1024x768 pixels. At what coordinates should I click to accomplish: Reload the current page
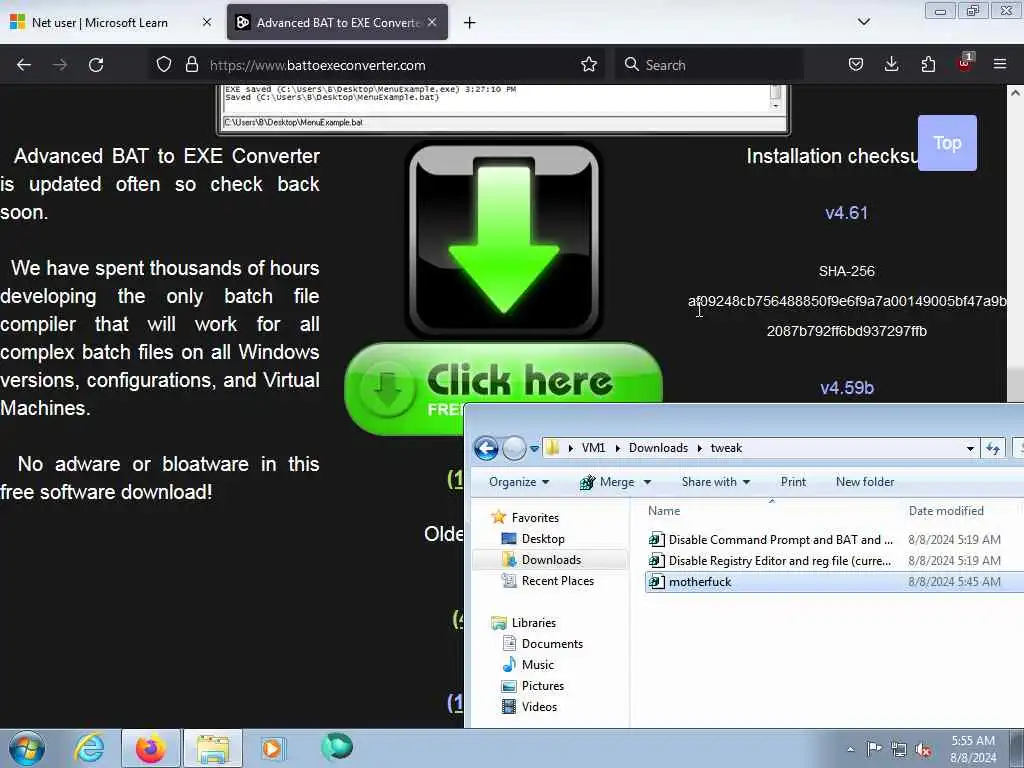[96, 65]
